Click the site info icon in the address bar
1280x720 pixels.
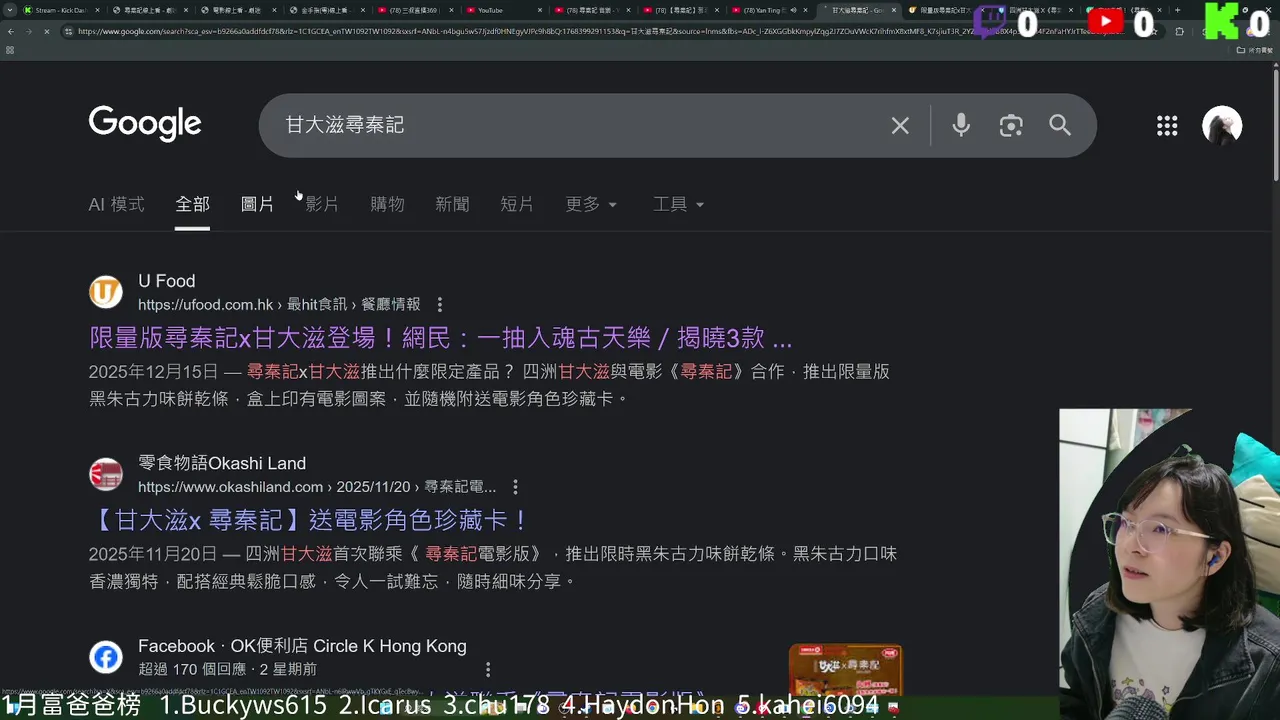click(68, 31)
